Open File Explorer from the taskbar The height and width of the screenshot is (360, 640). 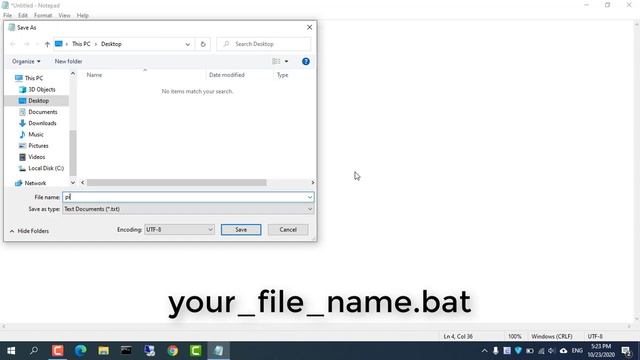pos(103,351)
